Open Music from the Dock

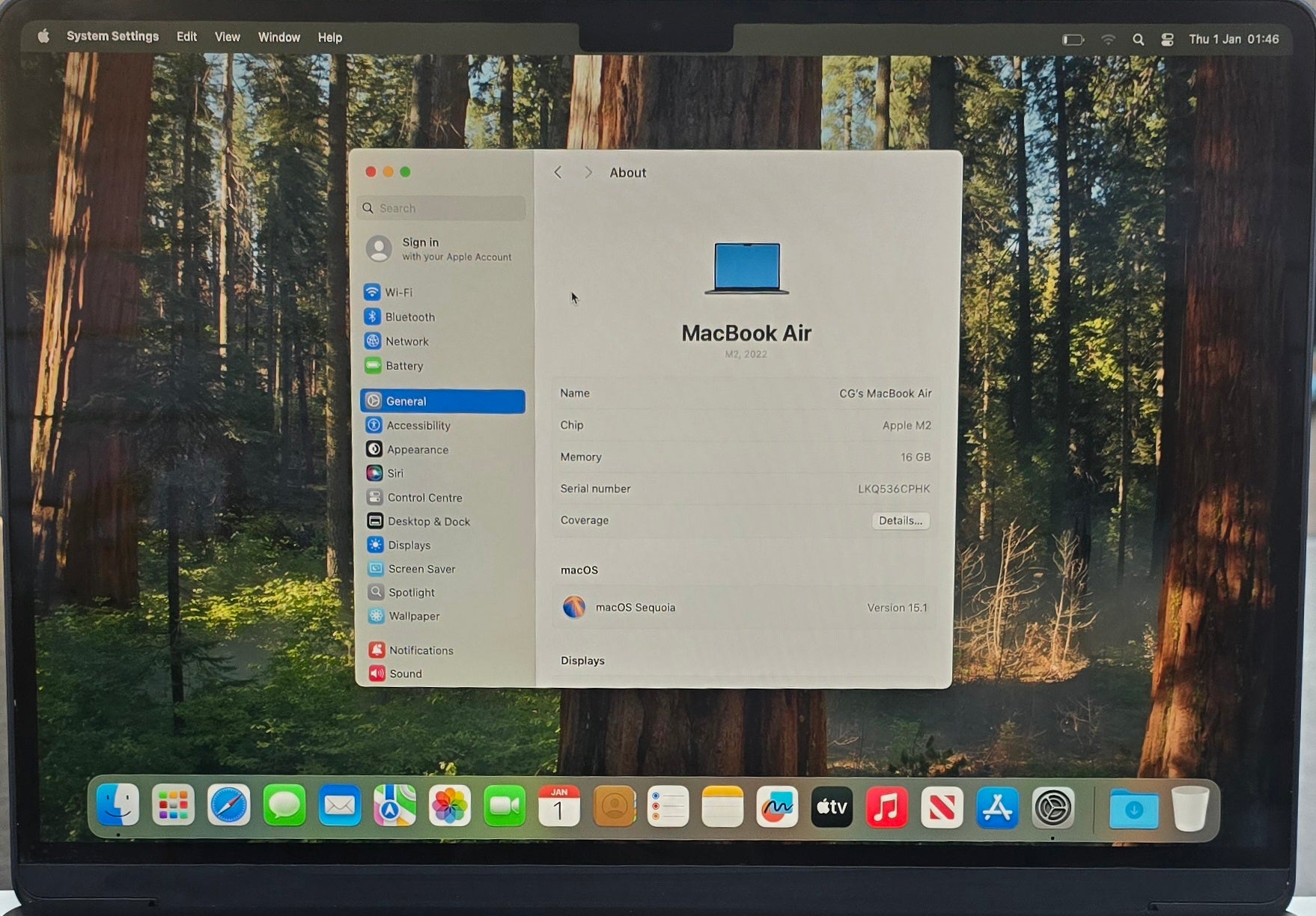pos(886,807)
